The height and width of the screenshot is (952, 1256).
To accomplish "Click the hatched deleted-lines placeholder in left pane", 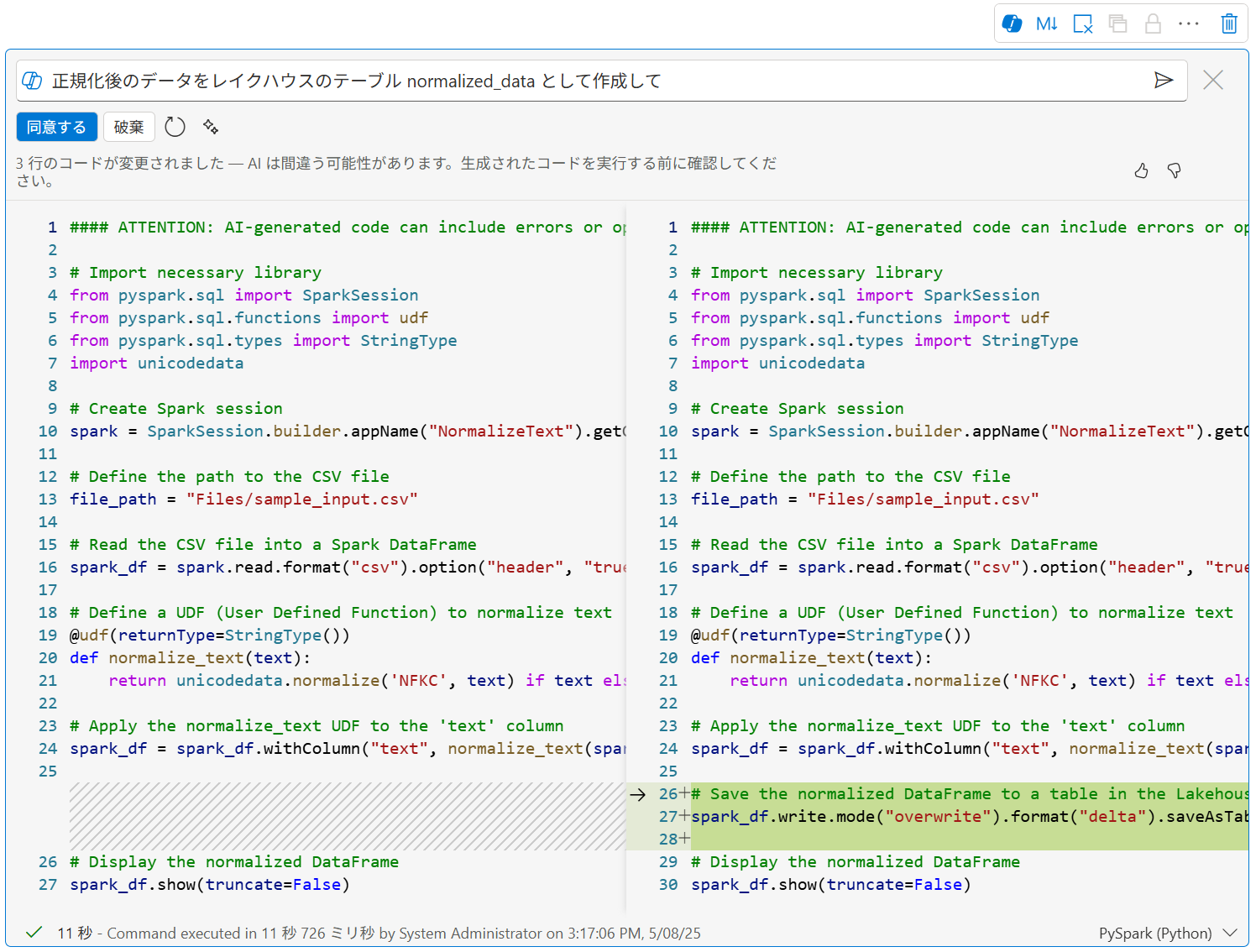I will (x=348, y=817).
